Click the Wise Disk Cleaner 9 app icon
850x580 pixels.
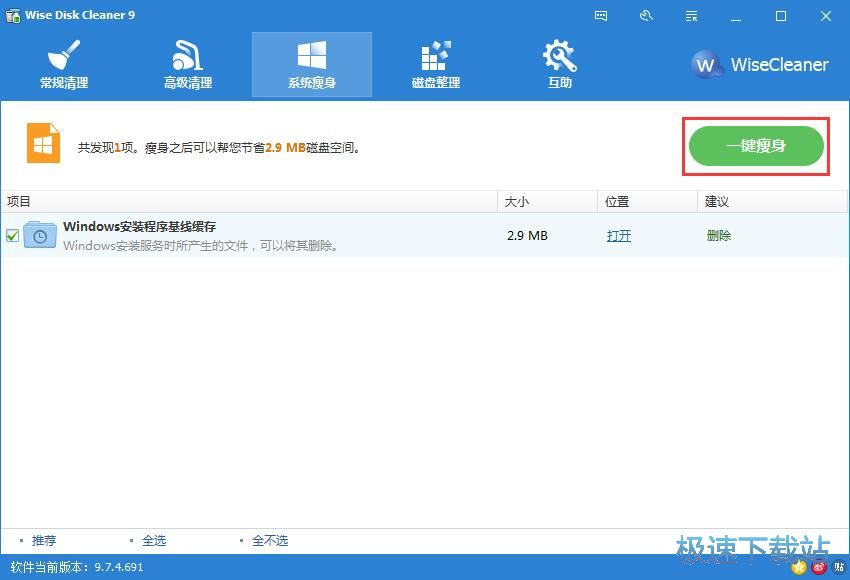12,15
